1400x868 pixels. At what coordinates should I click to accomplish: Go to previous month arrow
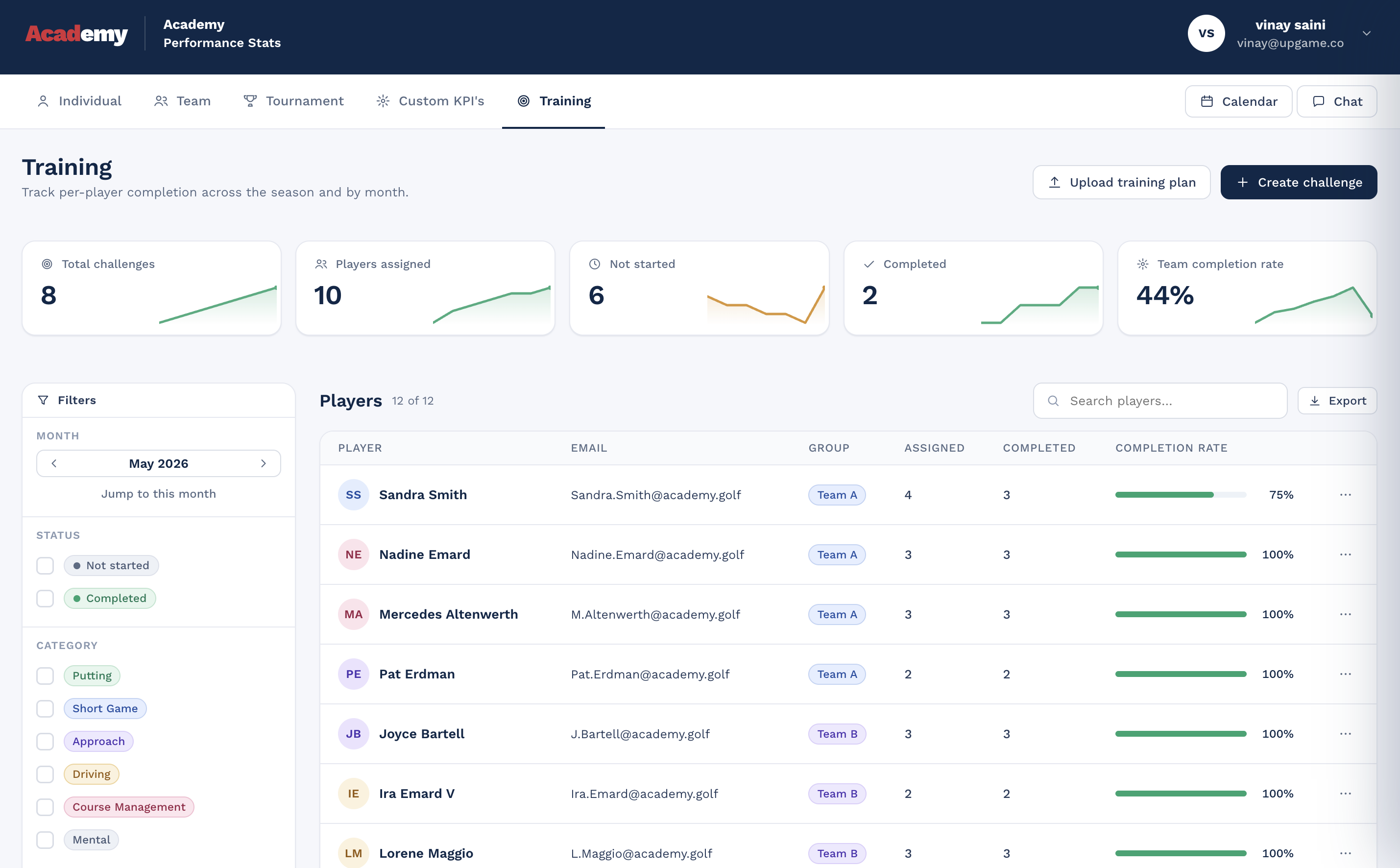click(x=54, y=463)
